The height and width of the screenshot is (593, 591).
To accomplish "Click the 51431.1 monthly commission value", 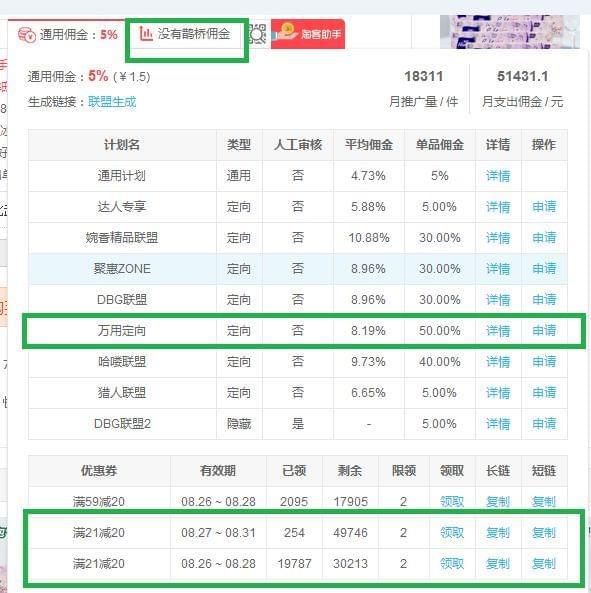I will click(x=523, y=76).
